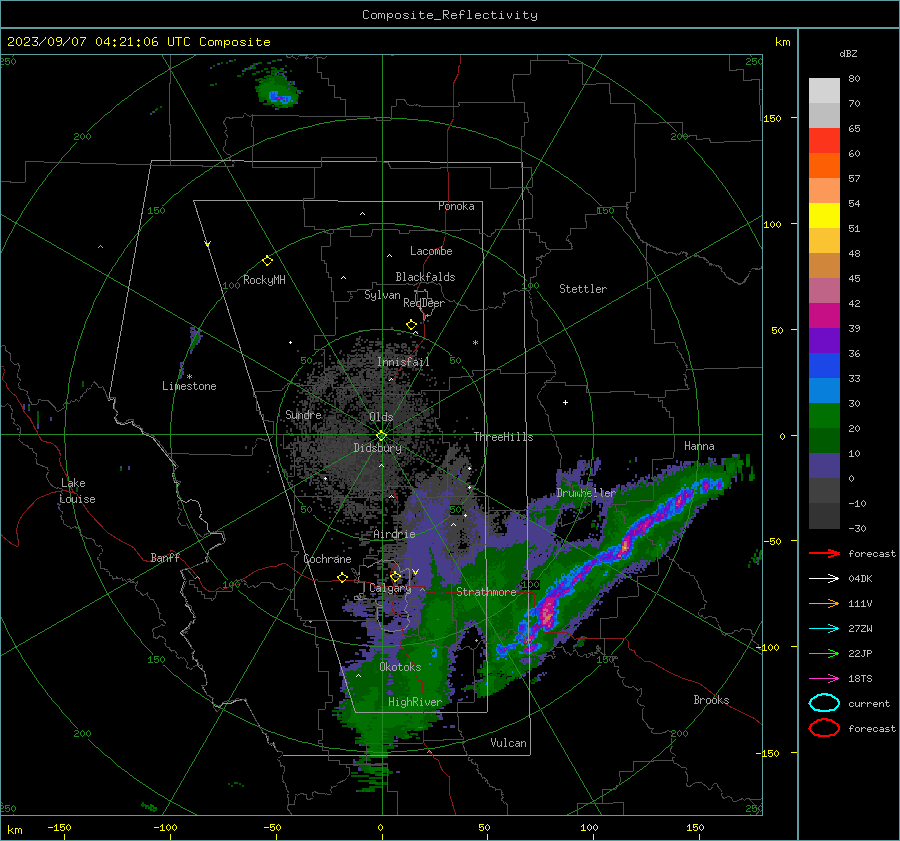Select the lightest gray top swatch in legend
Image resolution: width=900 pixels, height=841 pixels.
point(824,91)
